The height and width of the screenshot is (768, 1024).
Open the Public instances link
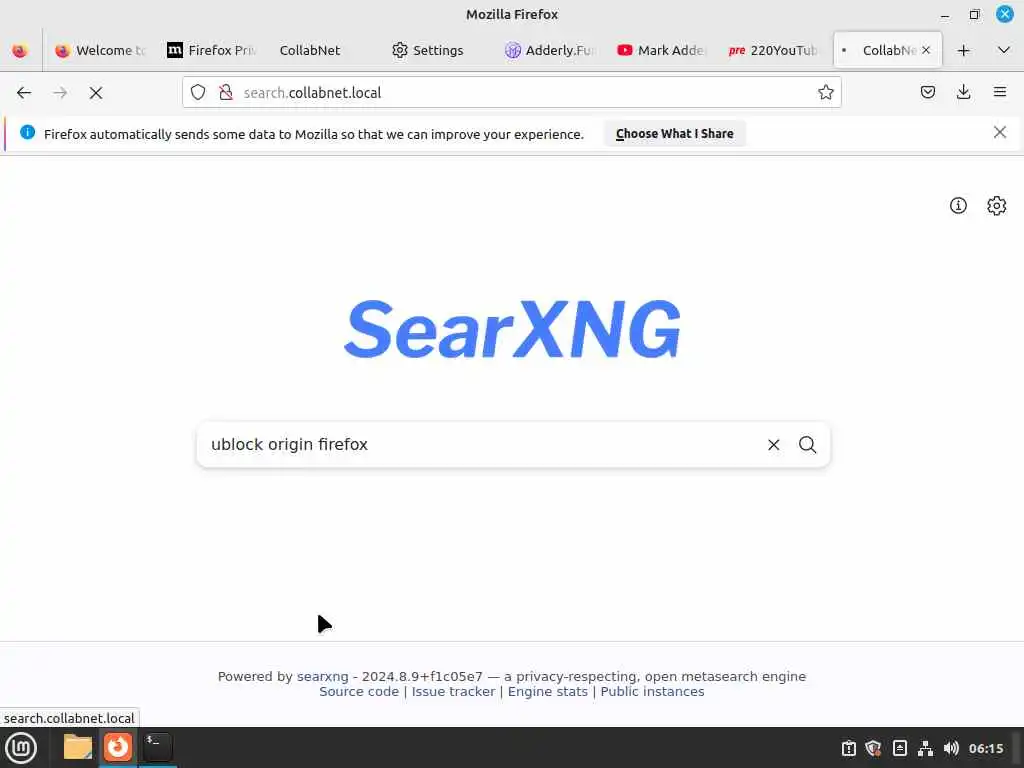[x=652, y=692]
